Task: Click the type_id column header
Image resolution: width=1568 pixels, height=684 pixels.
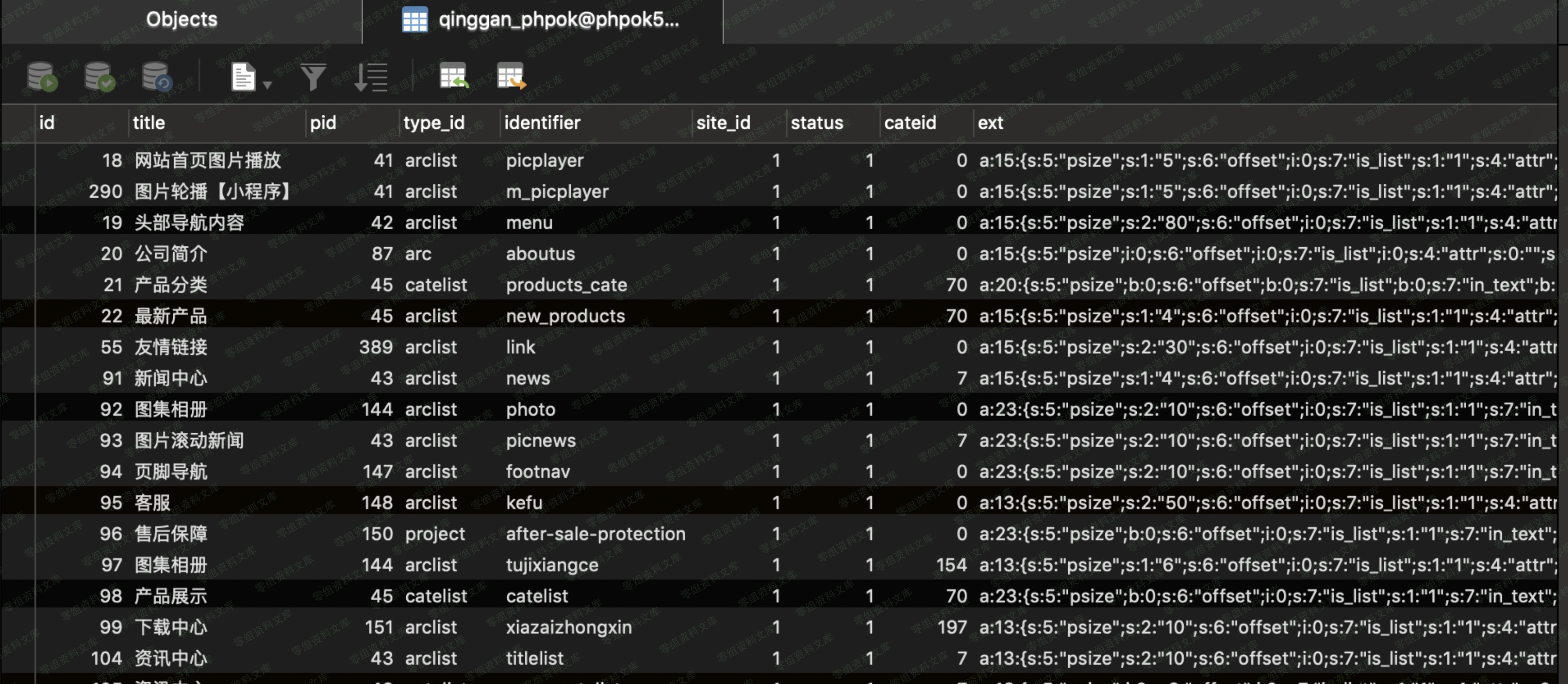Action: (433, 123)
